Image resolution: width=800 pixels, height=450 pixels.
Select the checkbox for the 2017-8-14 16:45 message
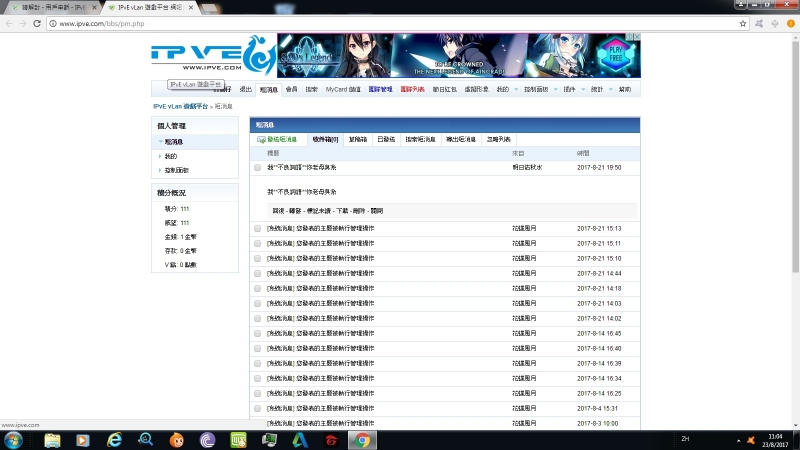pos(258,333)
